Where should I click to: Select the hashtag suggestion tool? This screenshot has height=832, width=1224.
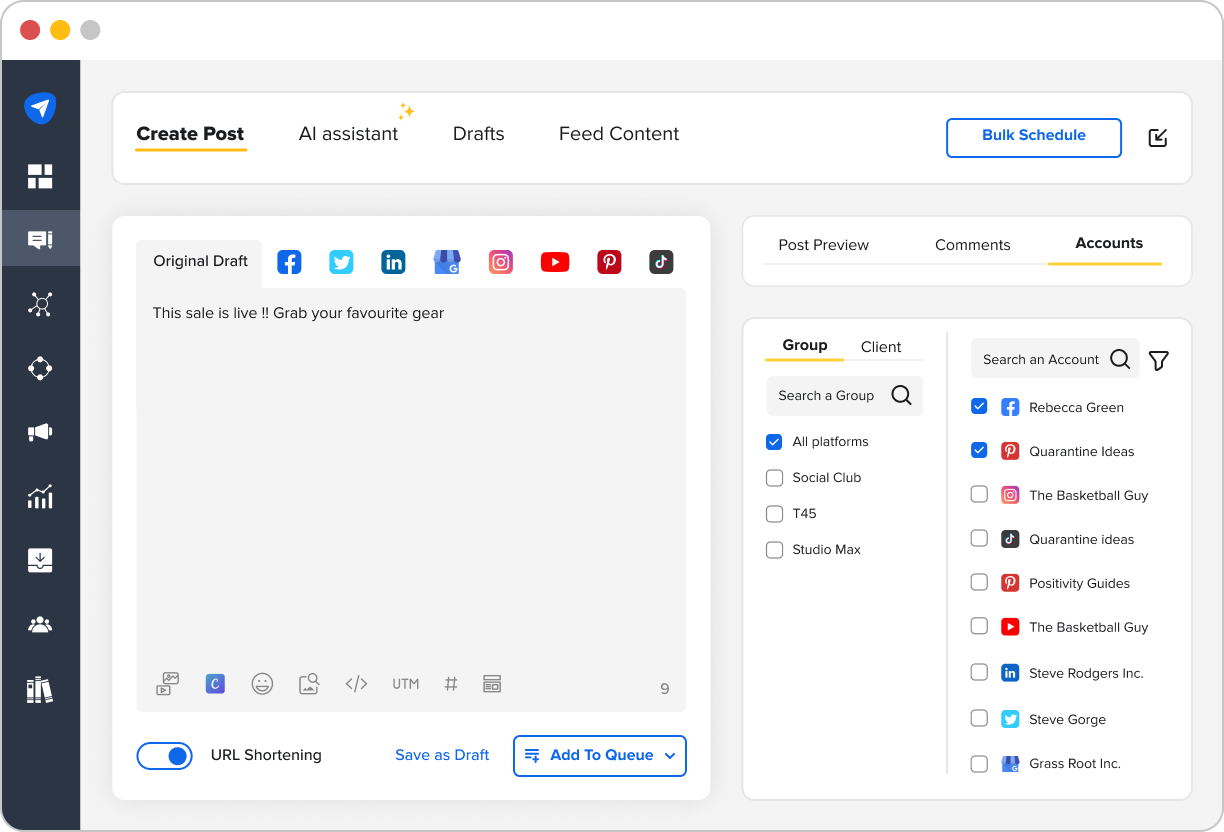pos(451,684)
